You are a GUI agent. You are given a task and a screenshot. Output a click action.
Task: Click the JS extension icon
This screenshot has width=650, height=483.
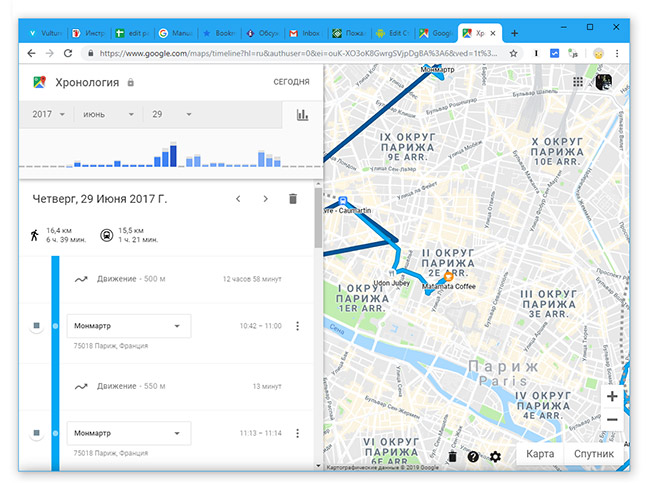coord(573,53)
